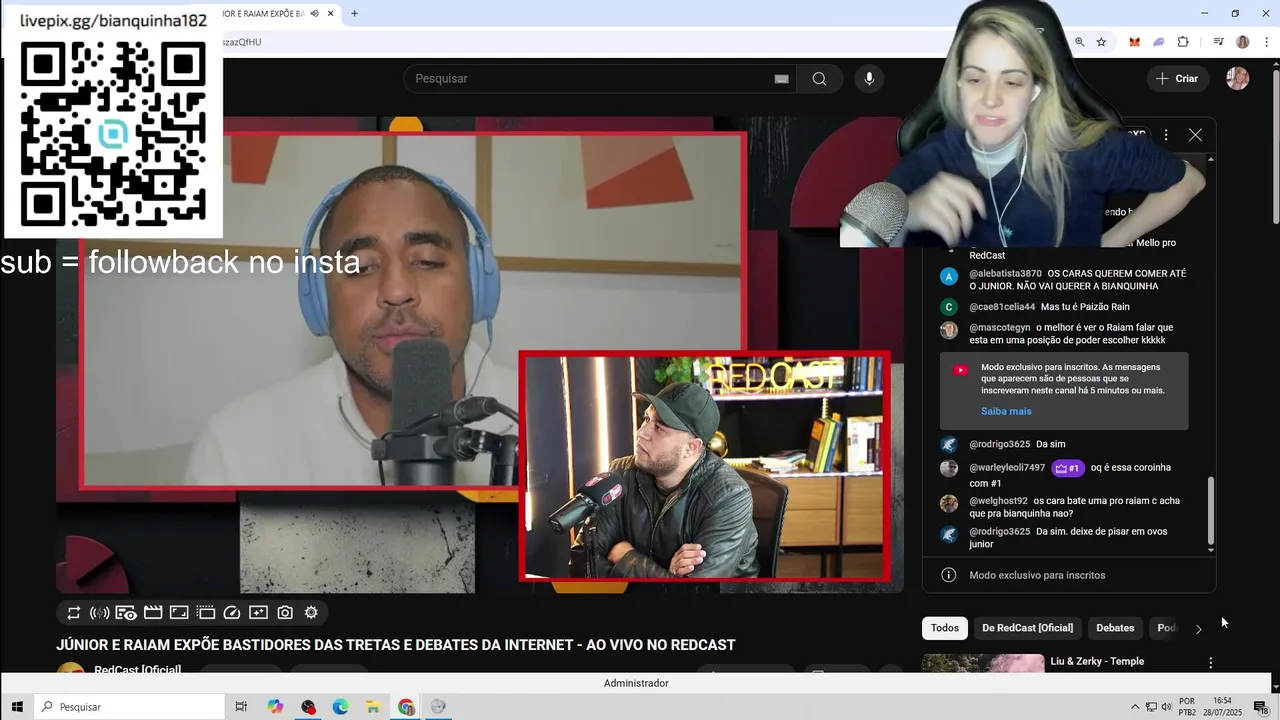The width and height of the screenshot is (1280, 720).
Task: Click the Criar button
Action: click(x=1177, y=79)
